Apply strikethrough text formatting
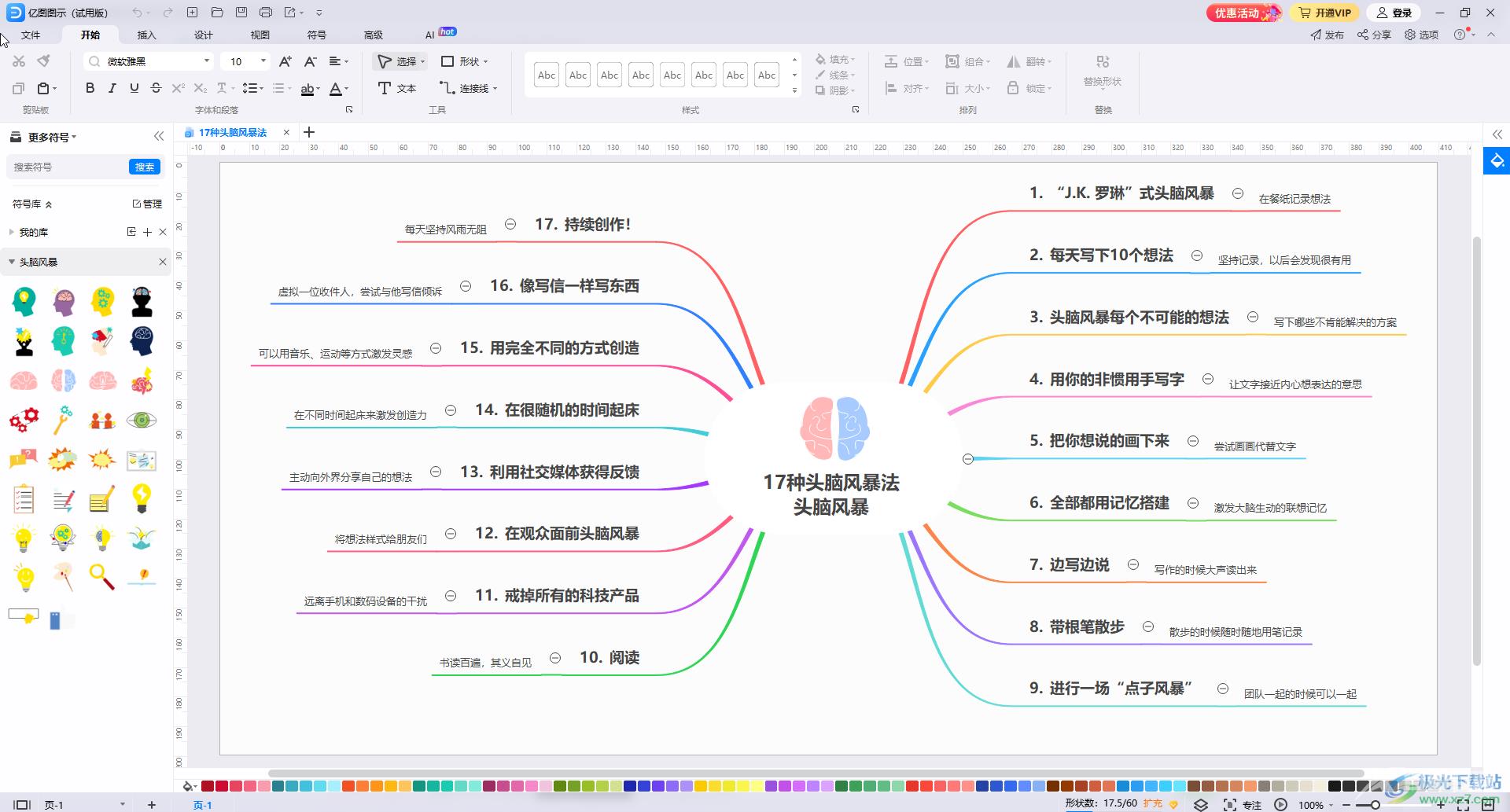 (156, 88)
